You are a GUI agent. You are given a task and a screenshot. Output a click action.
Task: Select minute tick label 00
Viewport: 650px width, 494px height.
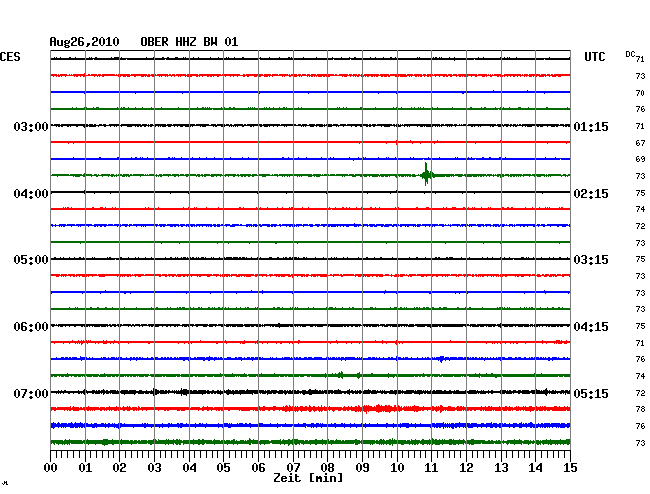coord(51,467)
